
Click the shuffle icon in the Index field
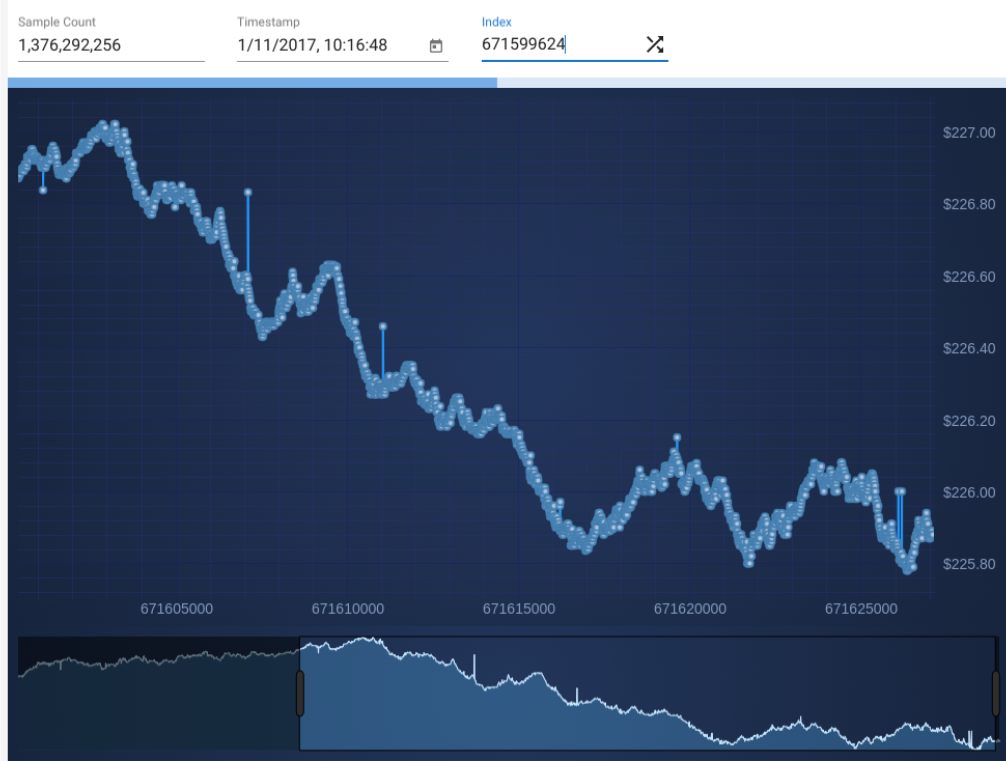pyautogui.click(x=654, y=44)
